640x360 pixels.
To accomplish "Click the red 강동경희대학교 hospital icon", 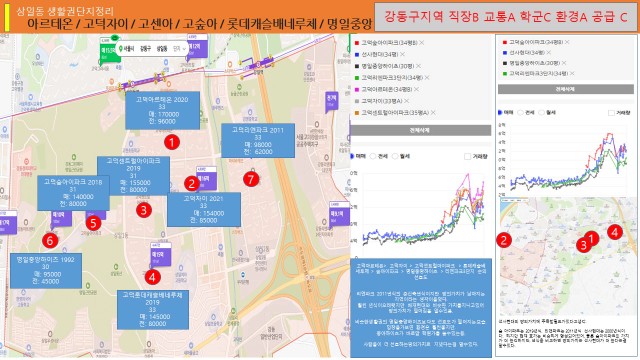I will [x=26, y=162].
